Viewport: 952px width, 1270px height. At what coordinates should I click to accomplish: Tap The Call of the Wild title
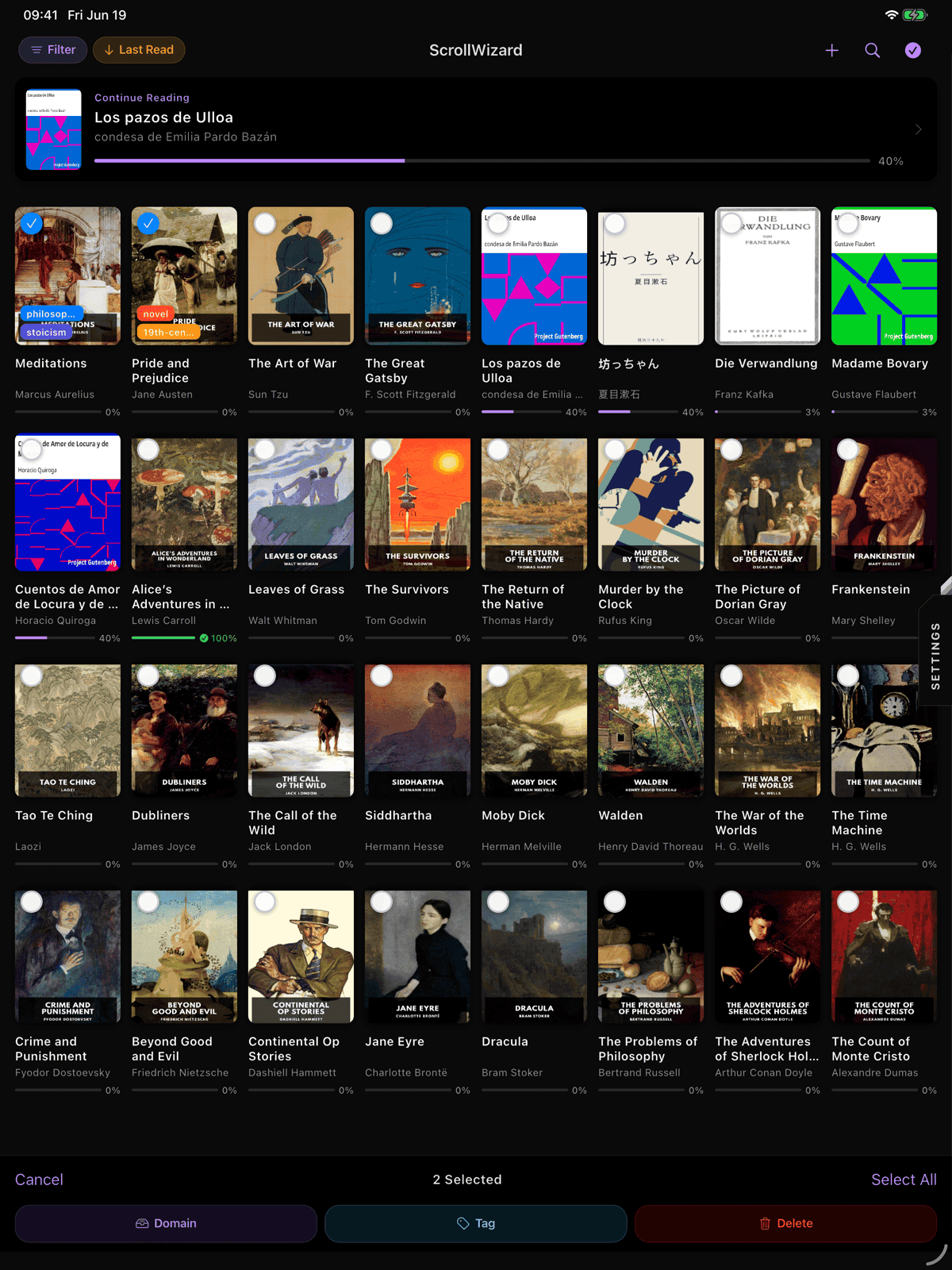[x=293, y=823]
